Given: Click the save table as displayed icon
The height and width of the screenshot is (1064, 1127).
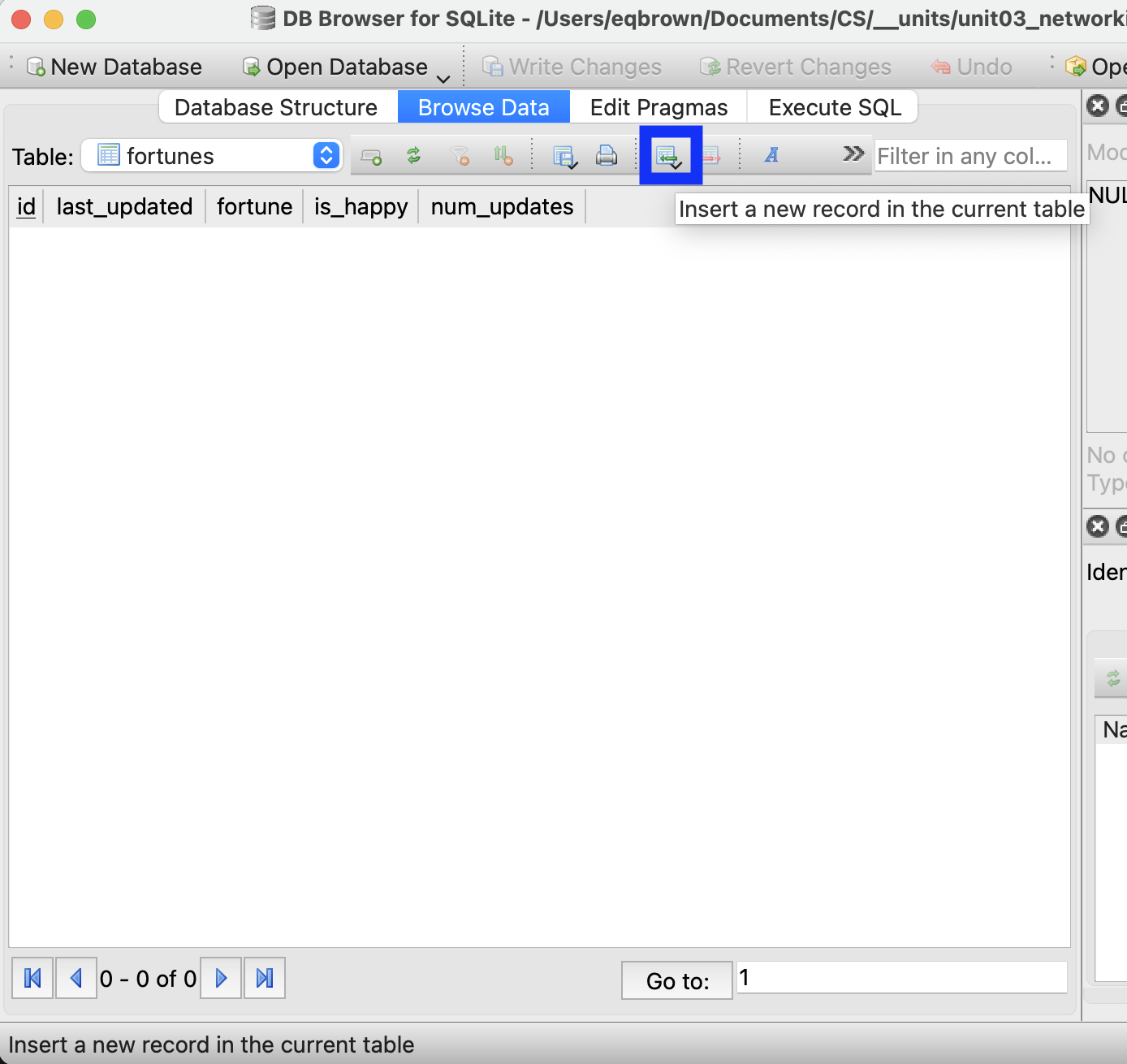Looking at the screenshot, I should tap(563, 156).
